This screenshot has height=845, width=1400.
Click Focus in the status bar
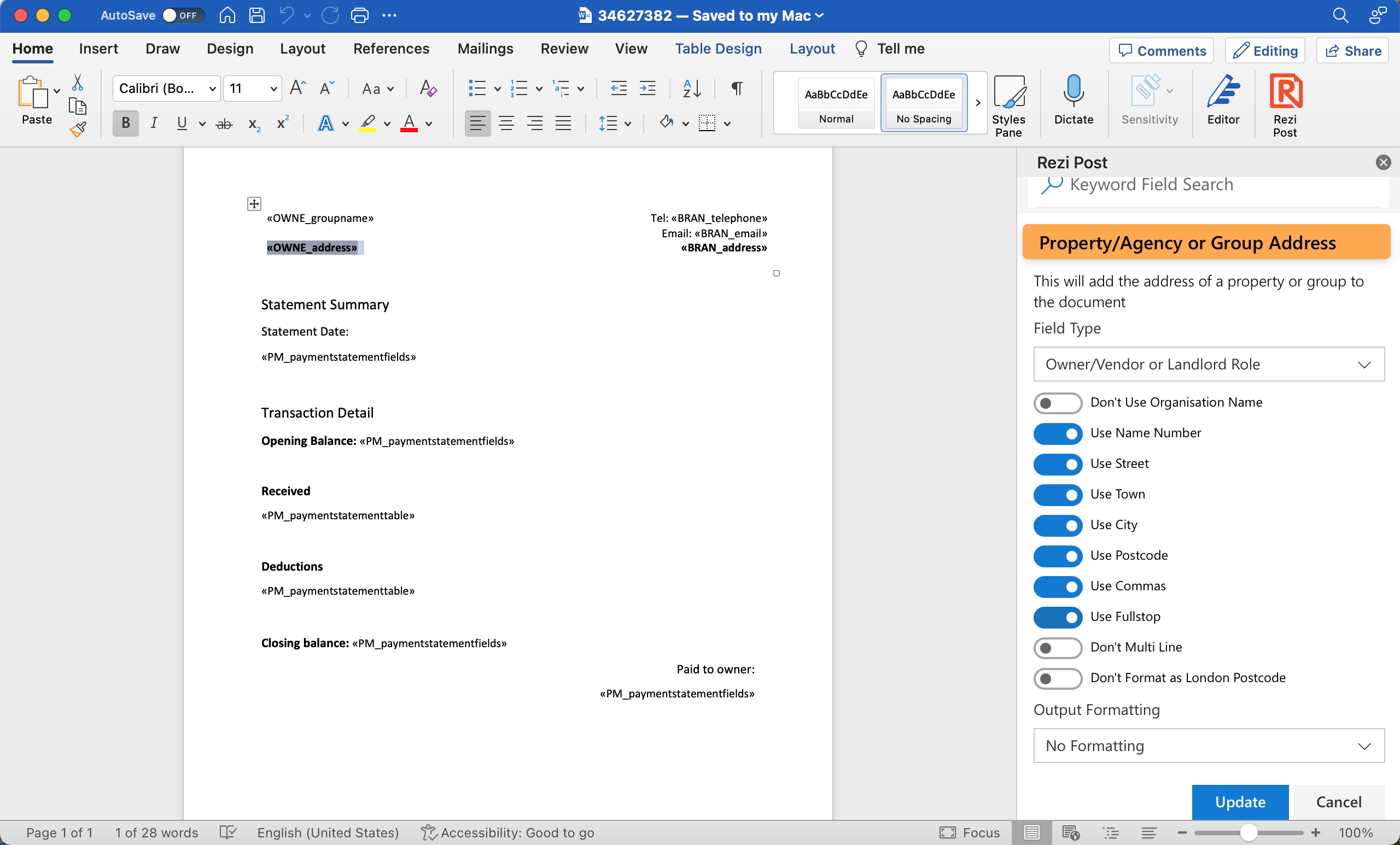(969, 832)
